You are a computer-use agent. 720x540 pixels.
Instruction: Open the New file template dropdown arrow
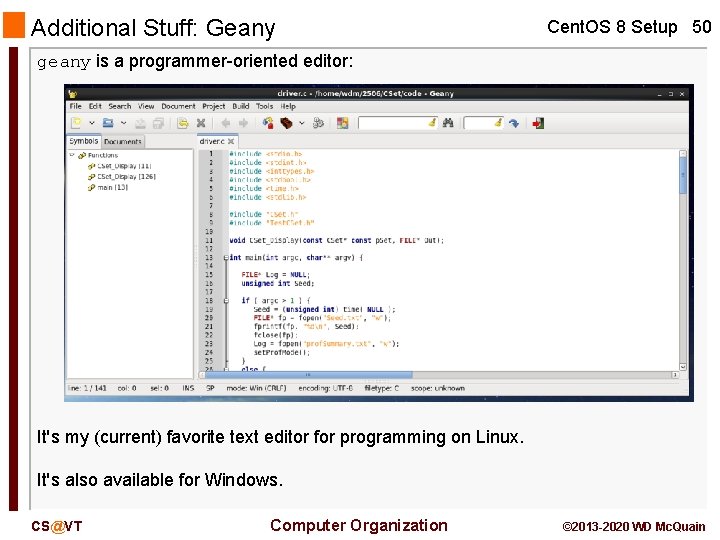coord(91,123)
